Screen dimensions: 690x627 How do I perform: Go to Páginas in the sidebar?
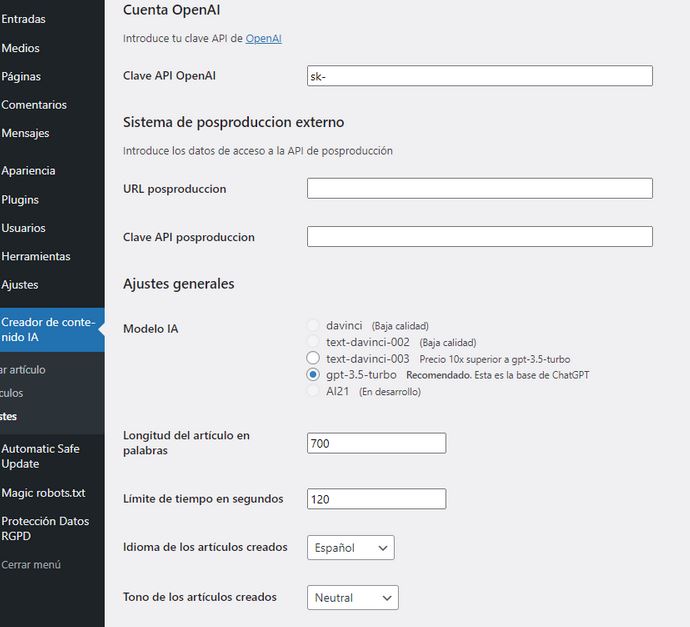(x=21, y=76)
